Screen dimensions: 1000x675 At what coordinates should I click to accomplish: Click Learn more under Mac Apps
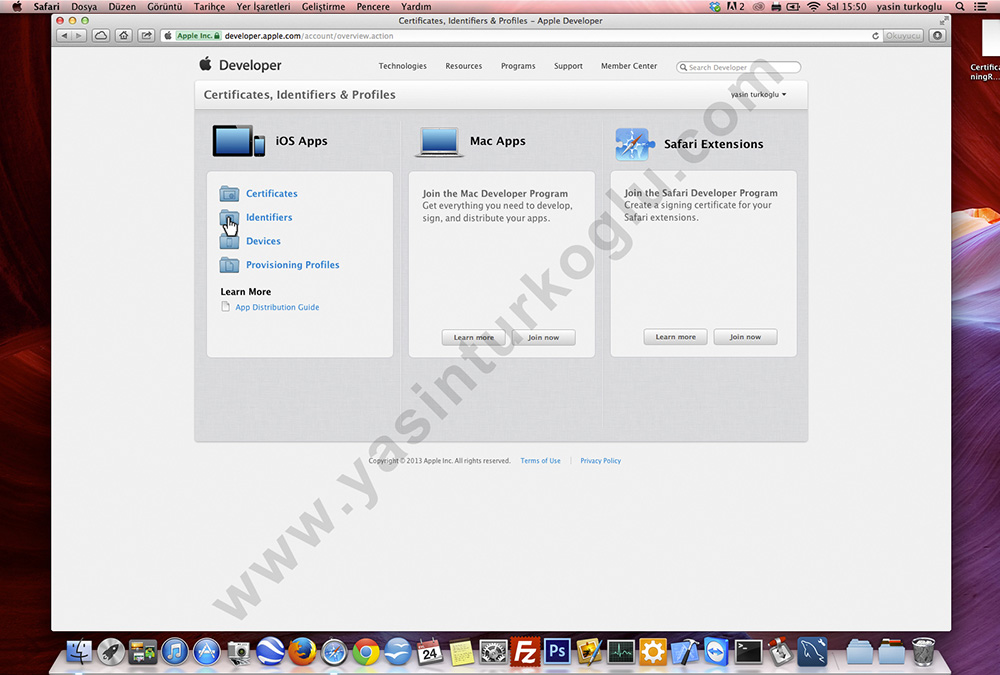474,338
